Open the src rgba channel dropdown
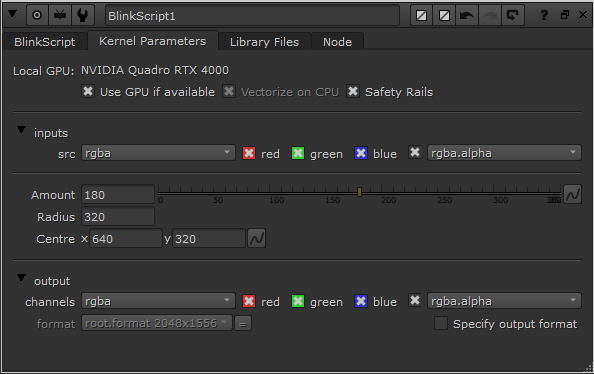 158,153
